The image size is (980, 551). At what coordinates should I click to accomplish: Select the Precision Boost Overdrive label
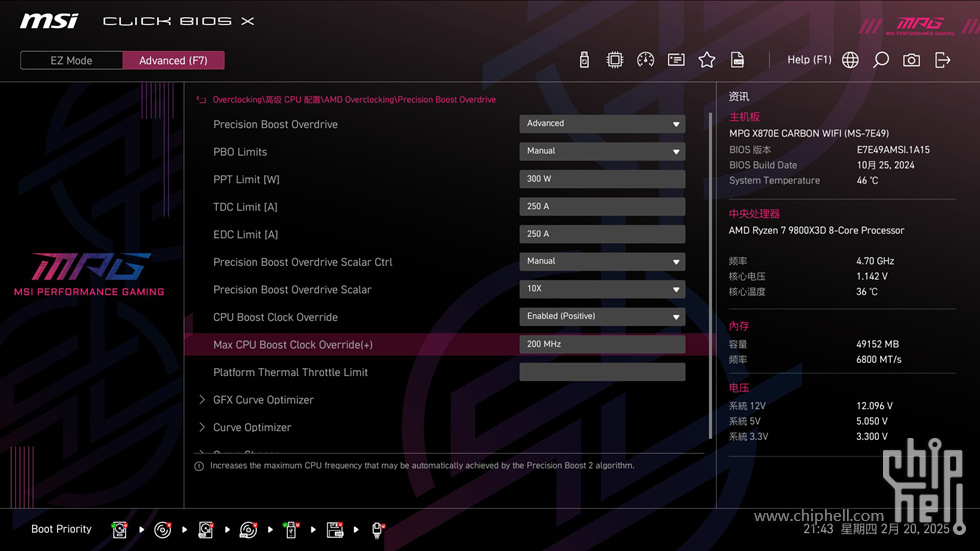click(275, 124)
